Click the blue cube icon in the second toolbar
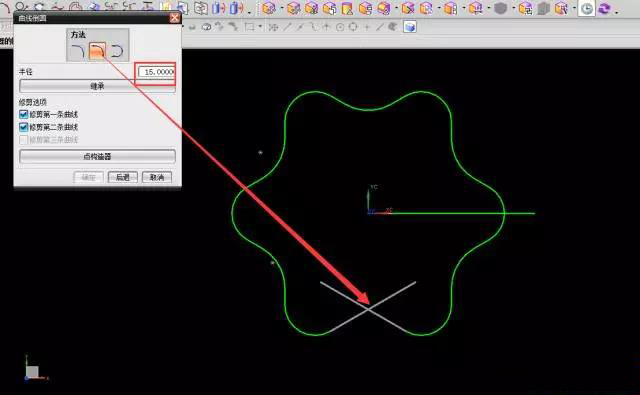 [x=410, y=27]
